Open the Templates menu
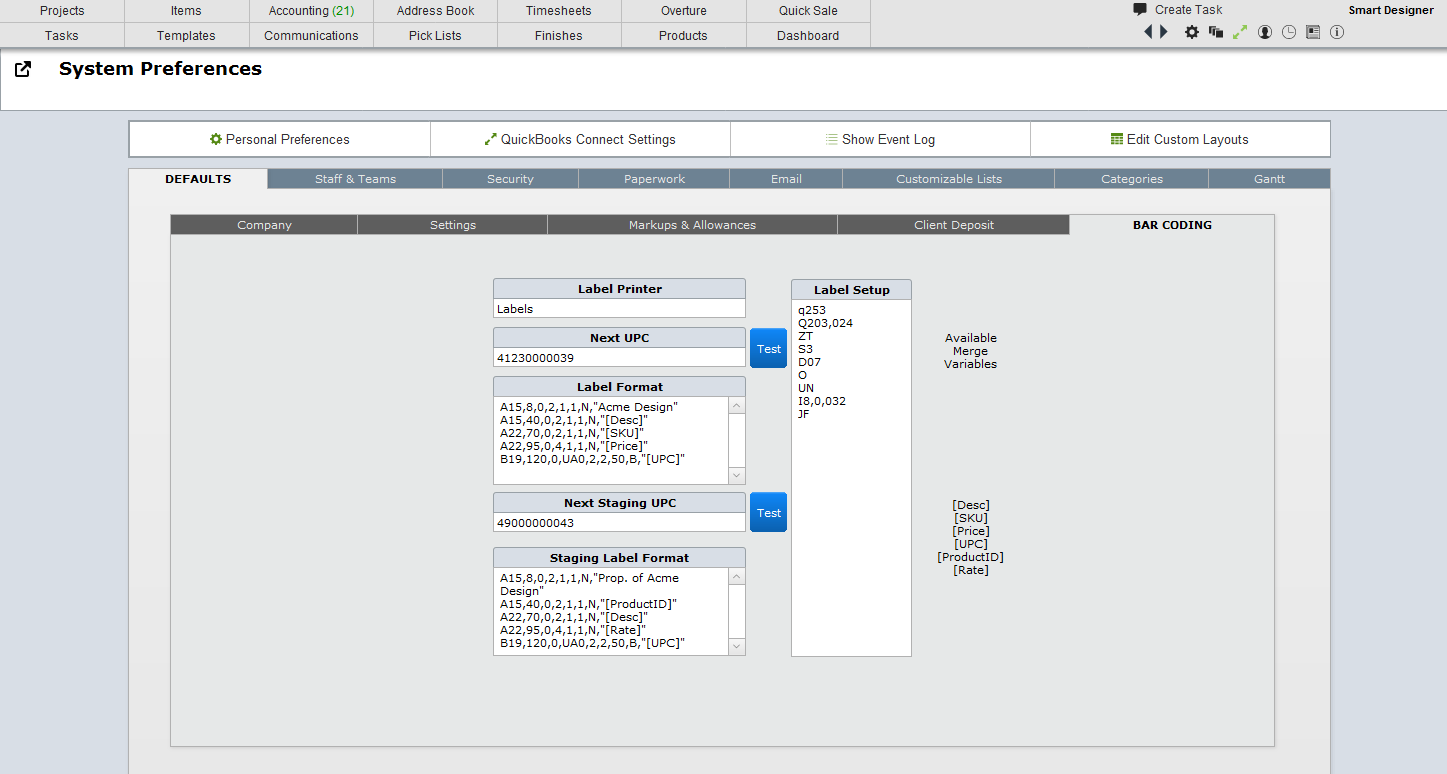 coord(186,35)
